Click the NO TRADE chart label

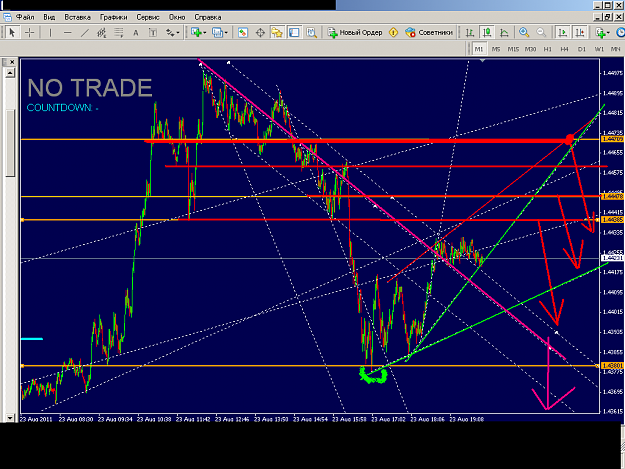click(90, 88)
